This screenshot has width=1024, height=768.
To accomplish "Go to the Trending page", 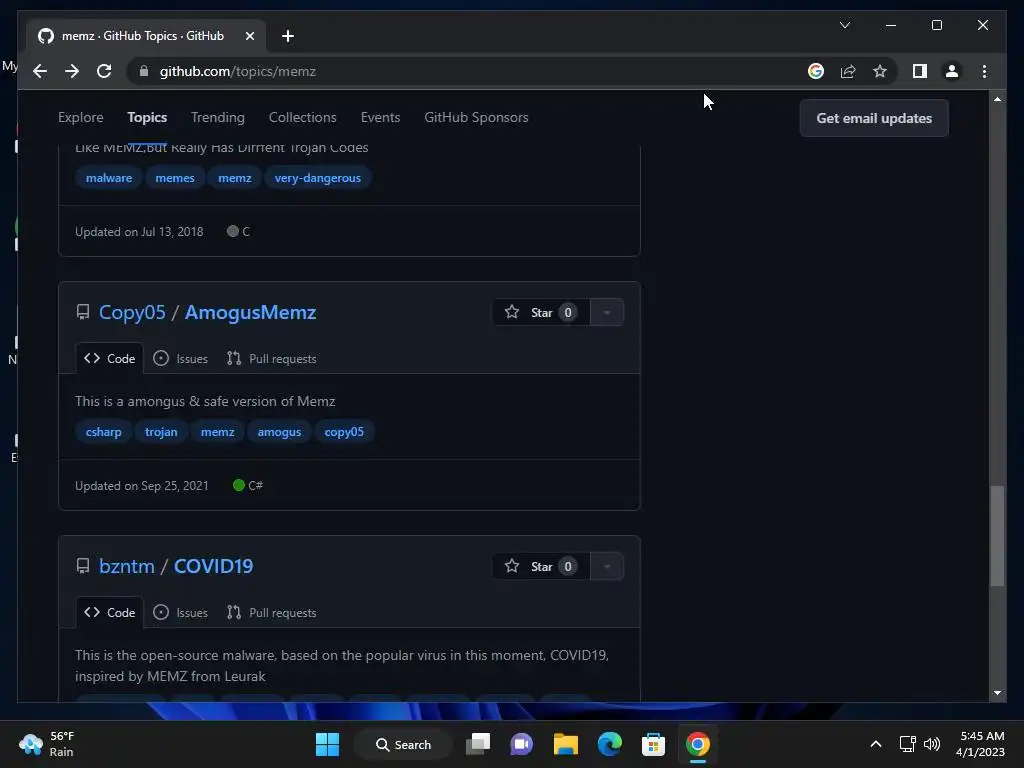I will tap(217, 118).
